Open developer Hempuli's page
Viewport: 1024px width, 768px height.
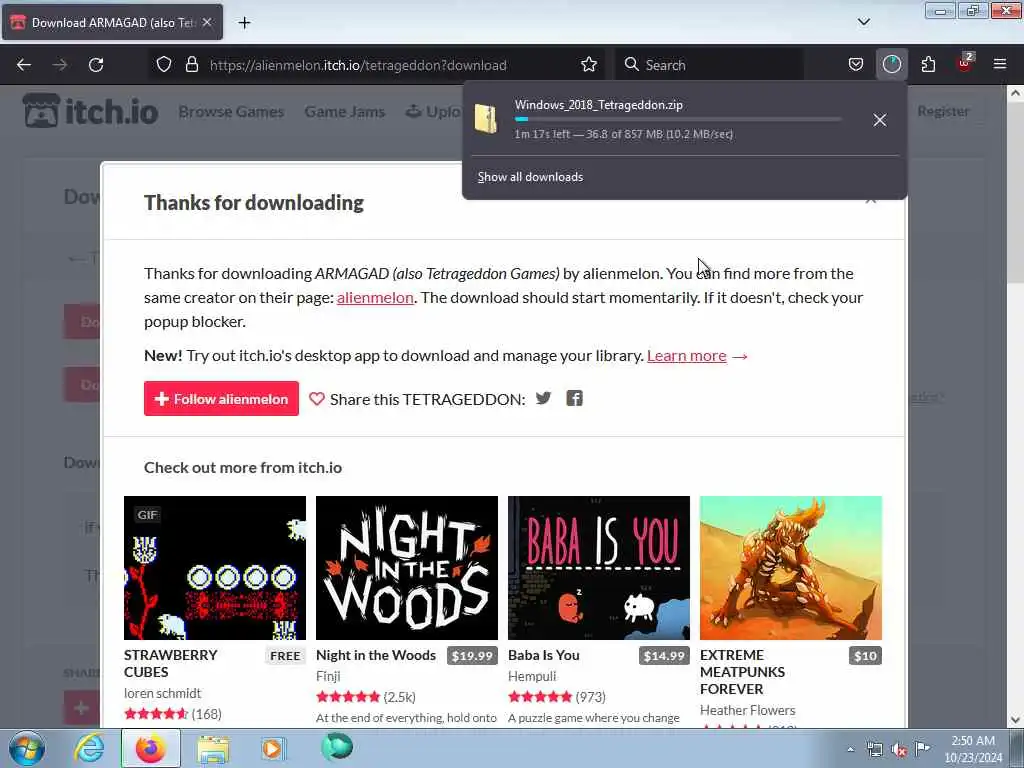[532, 677]
